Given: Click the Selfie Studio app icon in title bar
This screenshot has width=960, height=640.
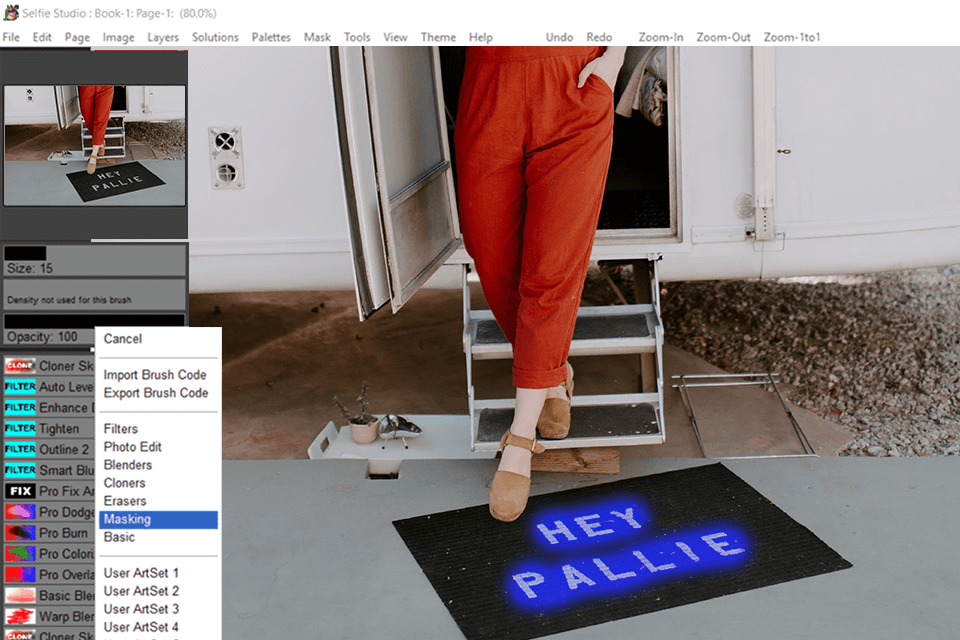Looking at the screenshot, I should coord(11,13).
